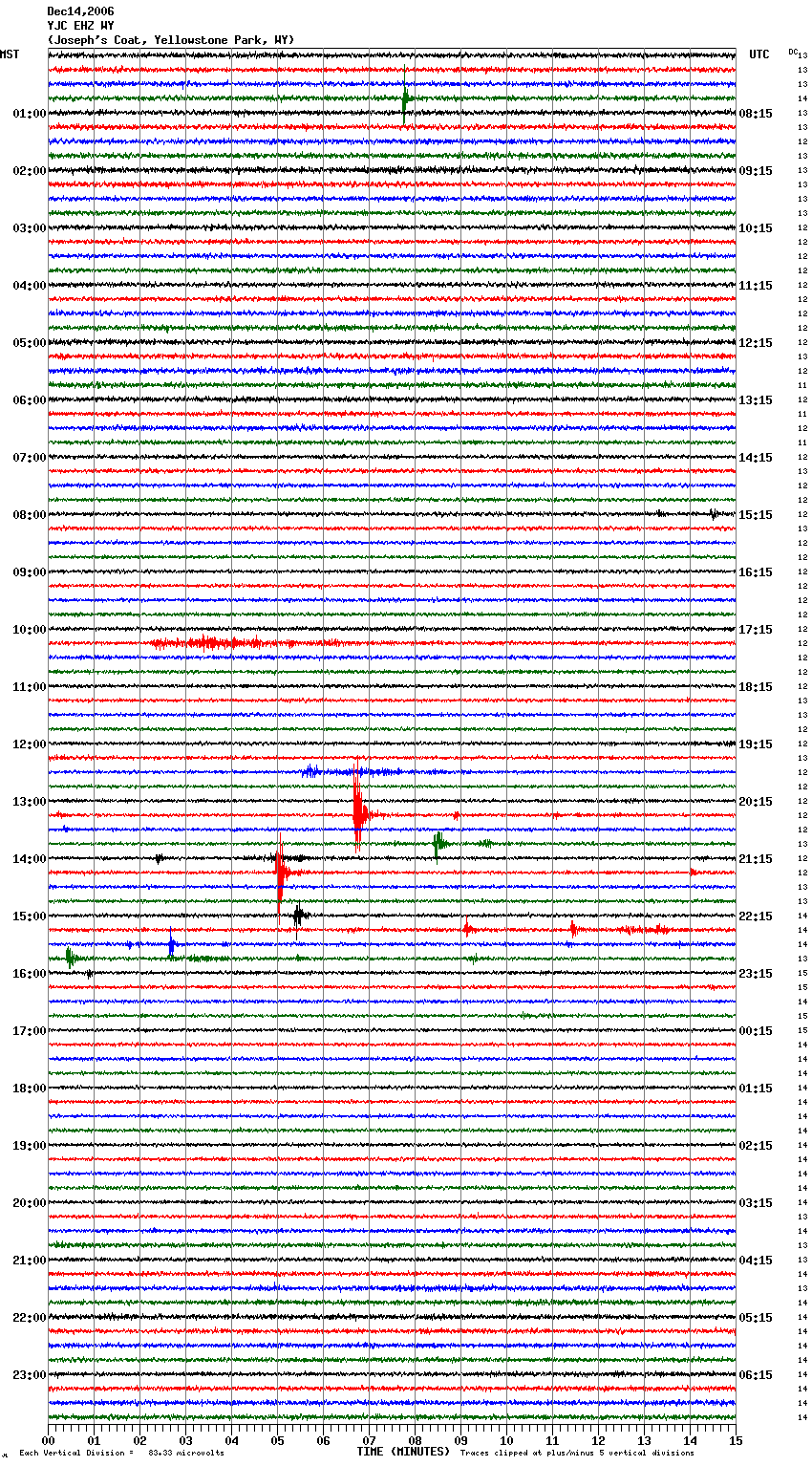Select the 08:00 MST time label
This screenshot has height=1466, width=812.
29,515
